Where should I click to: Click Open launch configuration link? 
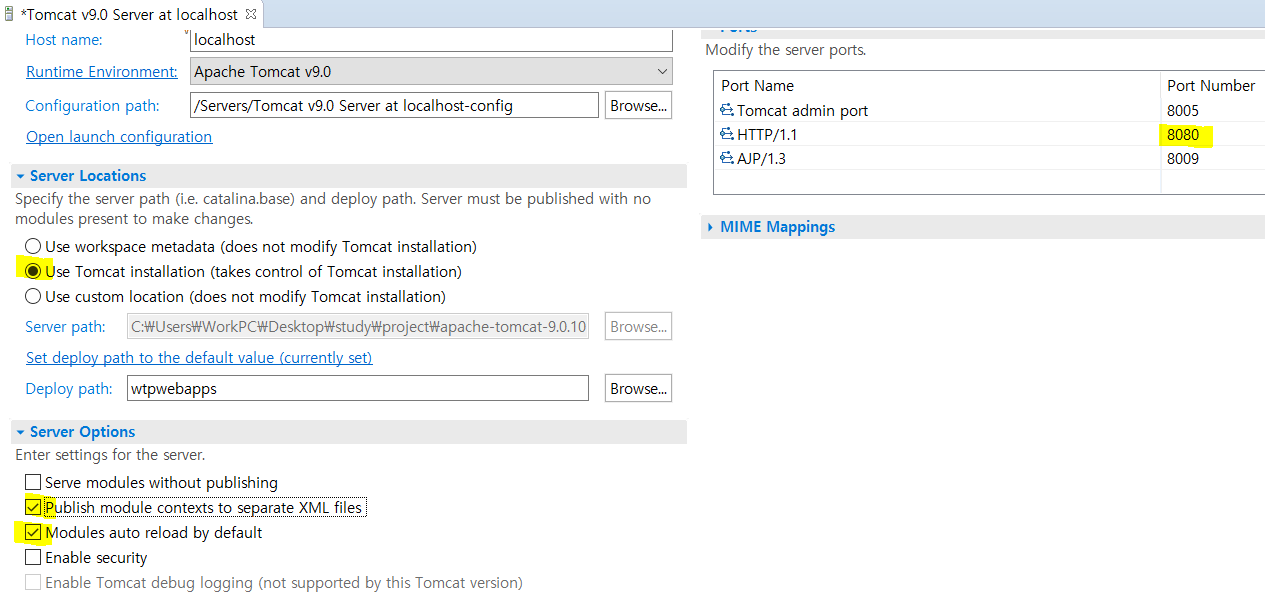(119, 136)
